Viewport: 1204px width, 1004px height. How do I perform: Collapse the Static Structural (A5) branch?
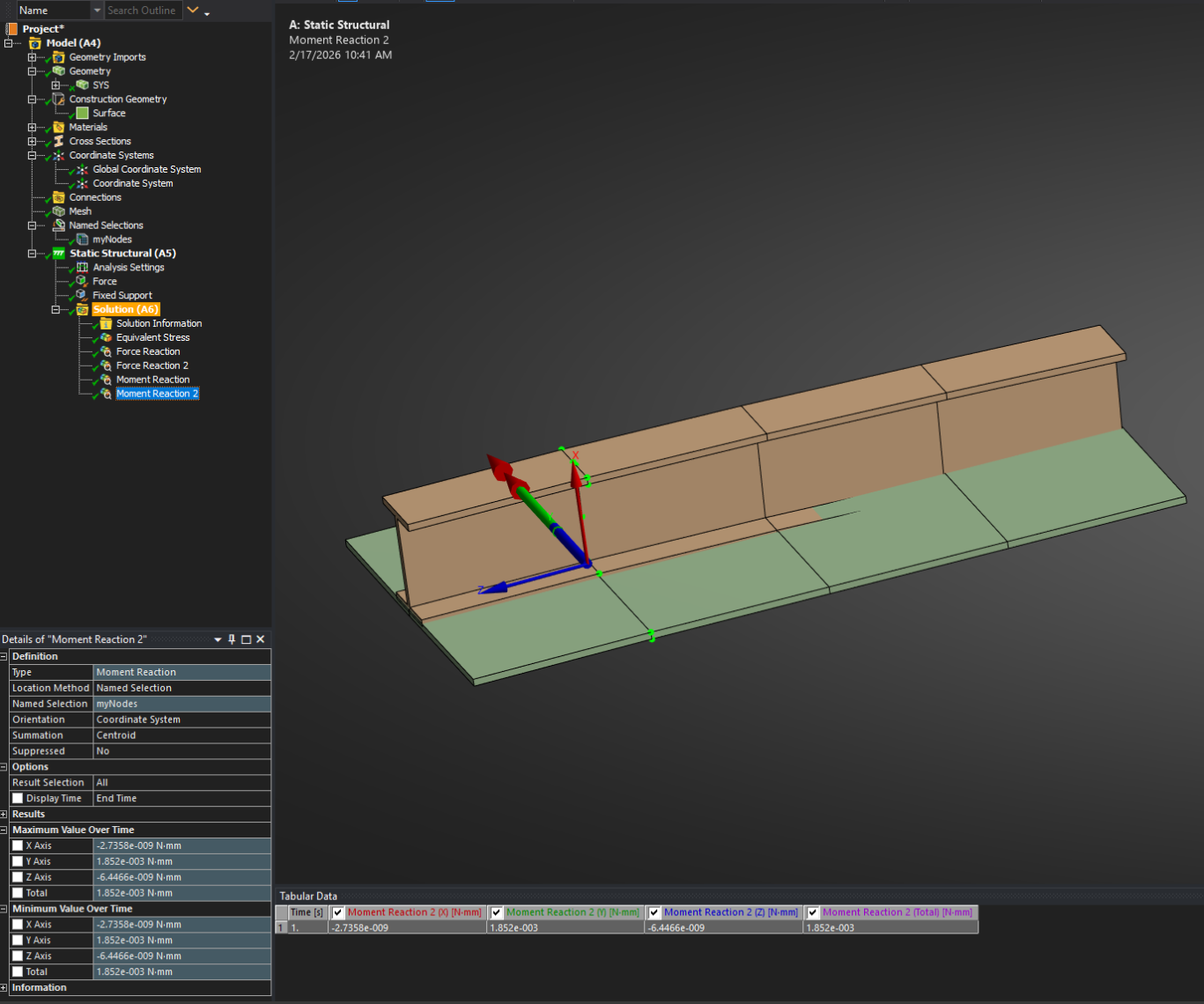(x=32, y=254)
